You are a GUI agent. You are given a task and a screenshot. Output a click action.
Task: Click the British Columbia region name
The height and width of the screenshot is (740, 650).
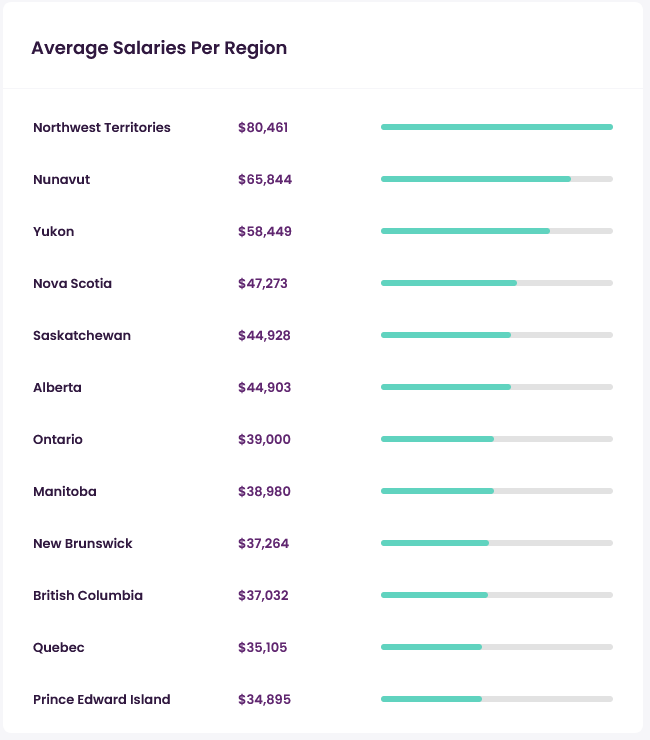coord(88,595)
